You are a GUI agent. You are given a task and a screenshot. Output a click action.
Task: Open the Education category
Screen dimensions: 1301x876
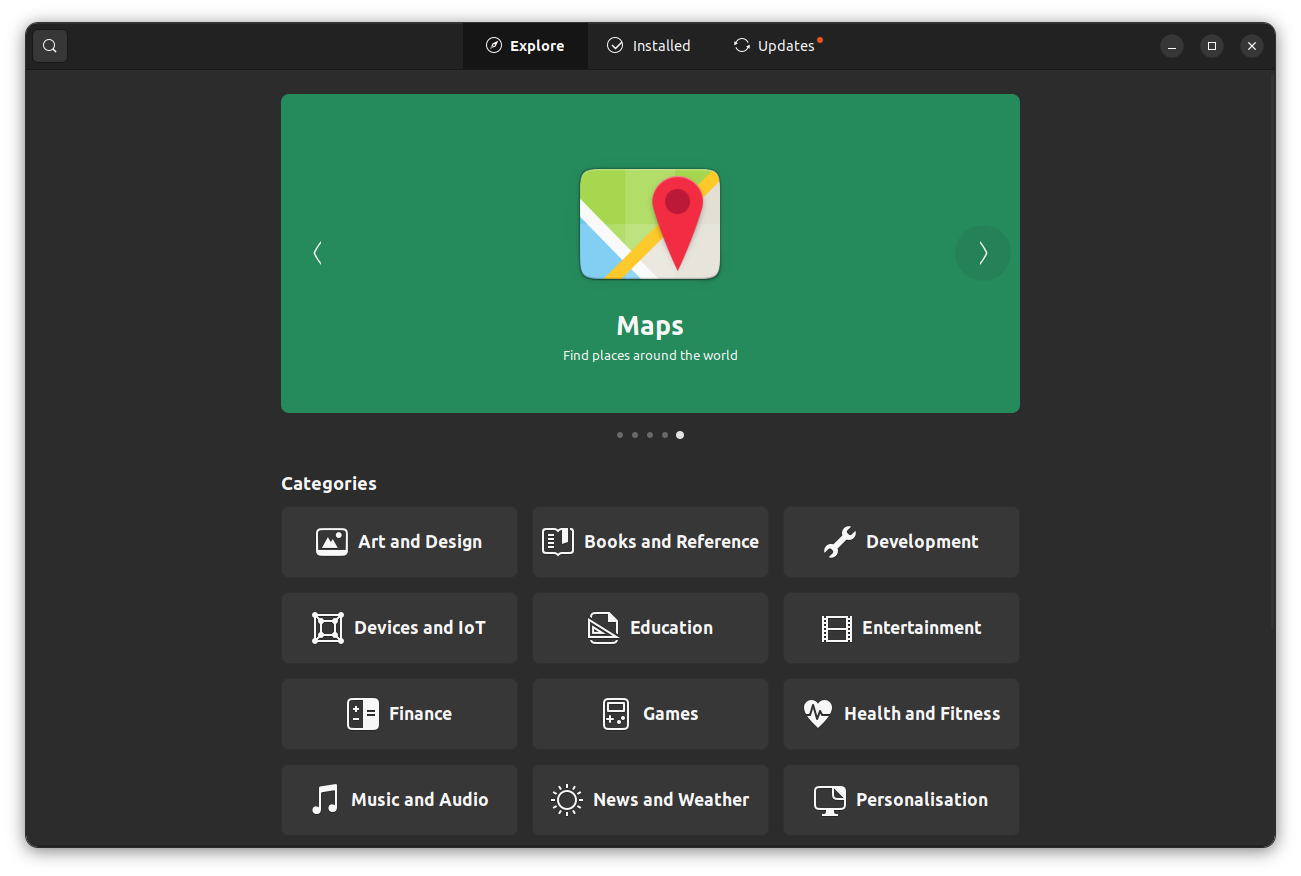(x=650, y=628)
